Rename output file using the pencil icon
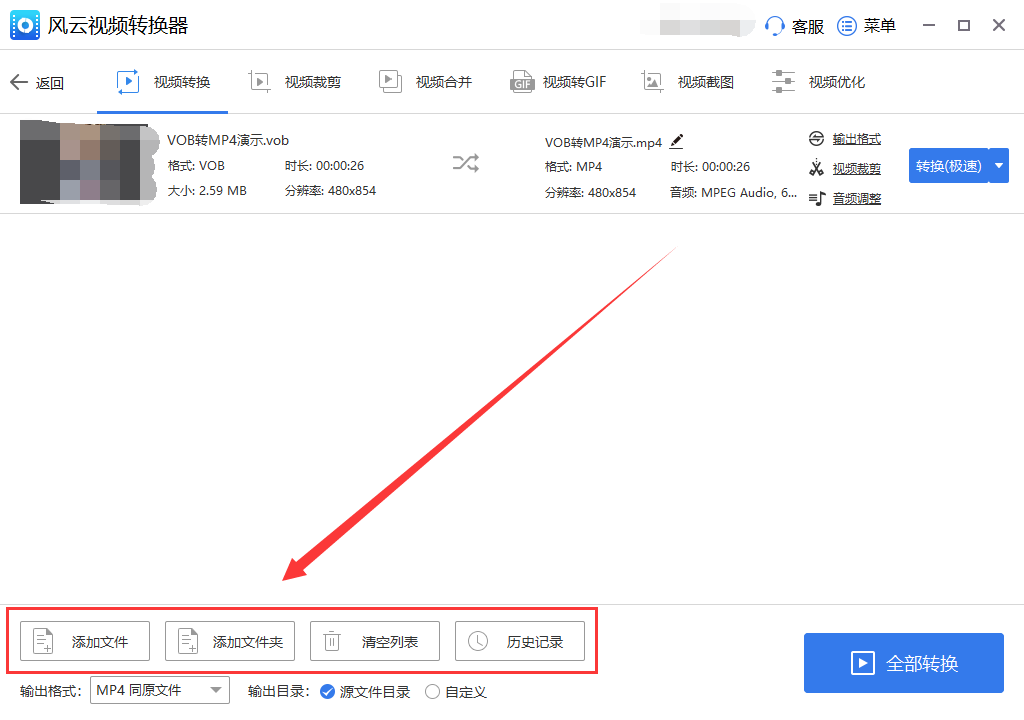The width and height of the screenshot is (1024, 720). [x=676, y=141]
